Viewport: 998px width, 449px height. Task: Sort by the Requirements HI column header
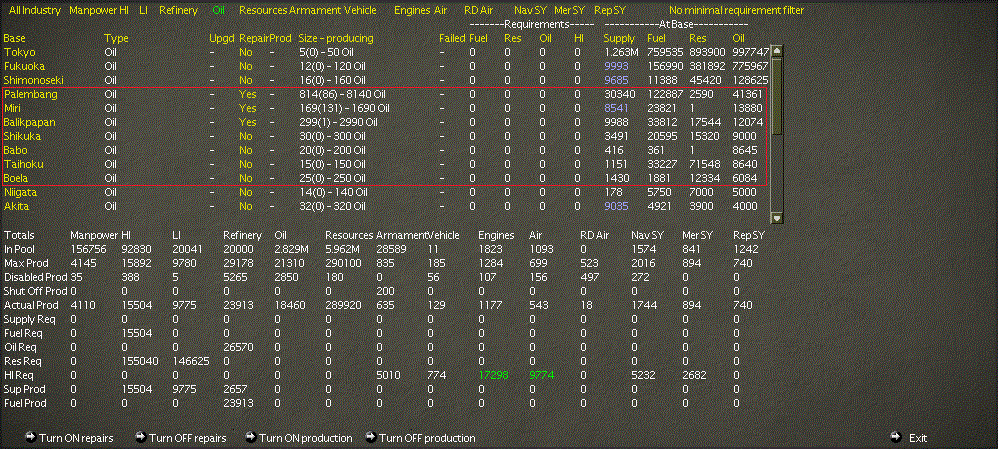pos(578,38)
